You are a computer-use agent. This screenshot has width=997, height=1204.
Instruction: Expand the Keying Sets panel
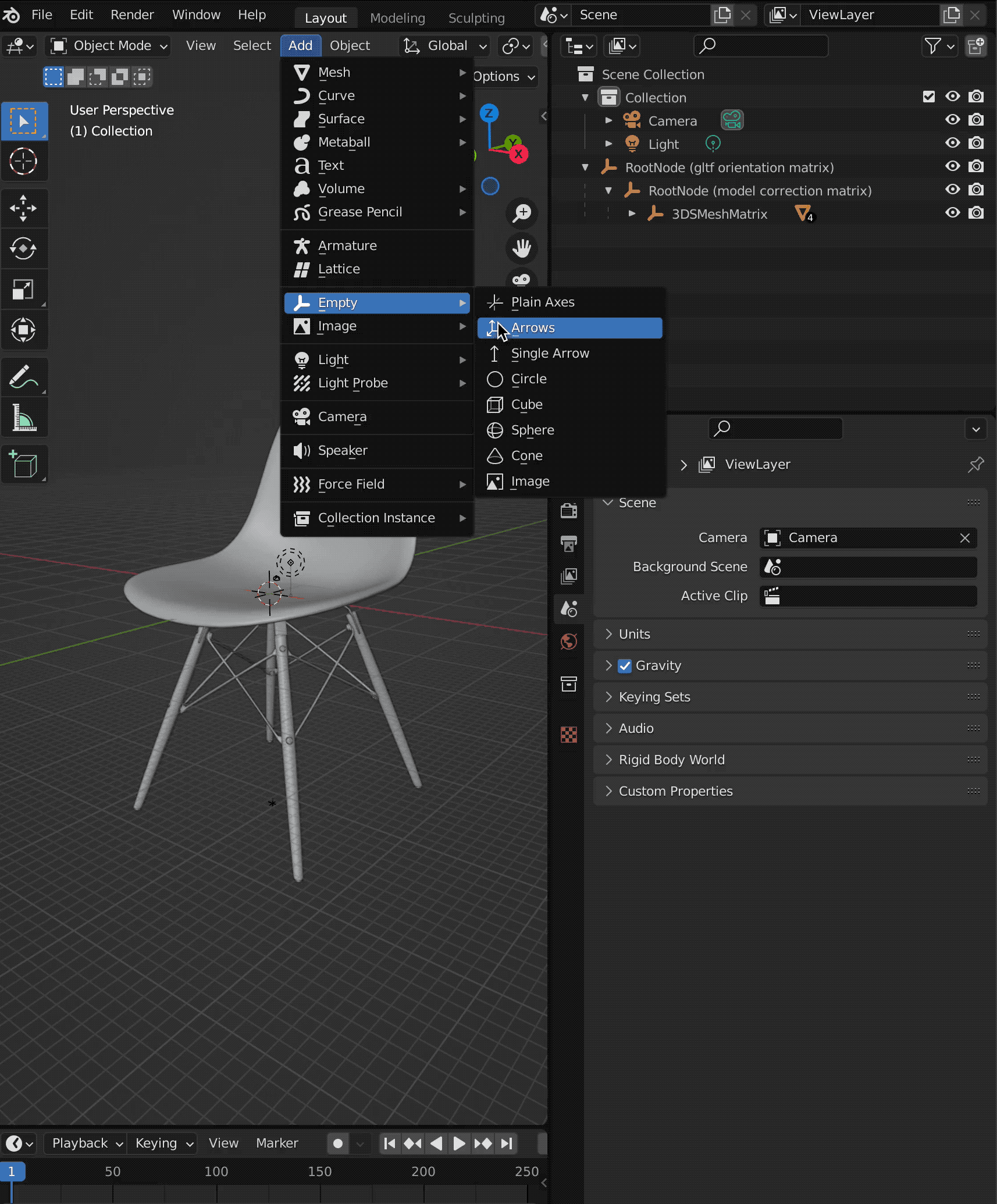tap(790, 697)
